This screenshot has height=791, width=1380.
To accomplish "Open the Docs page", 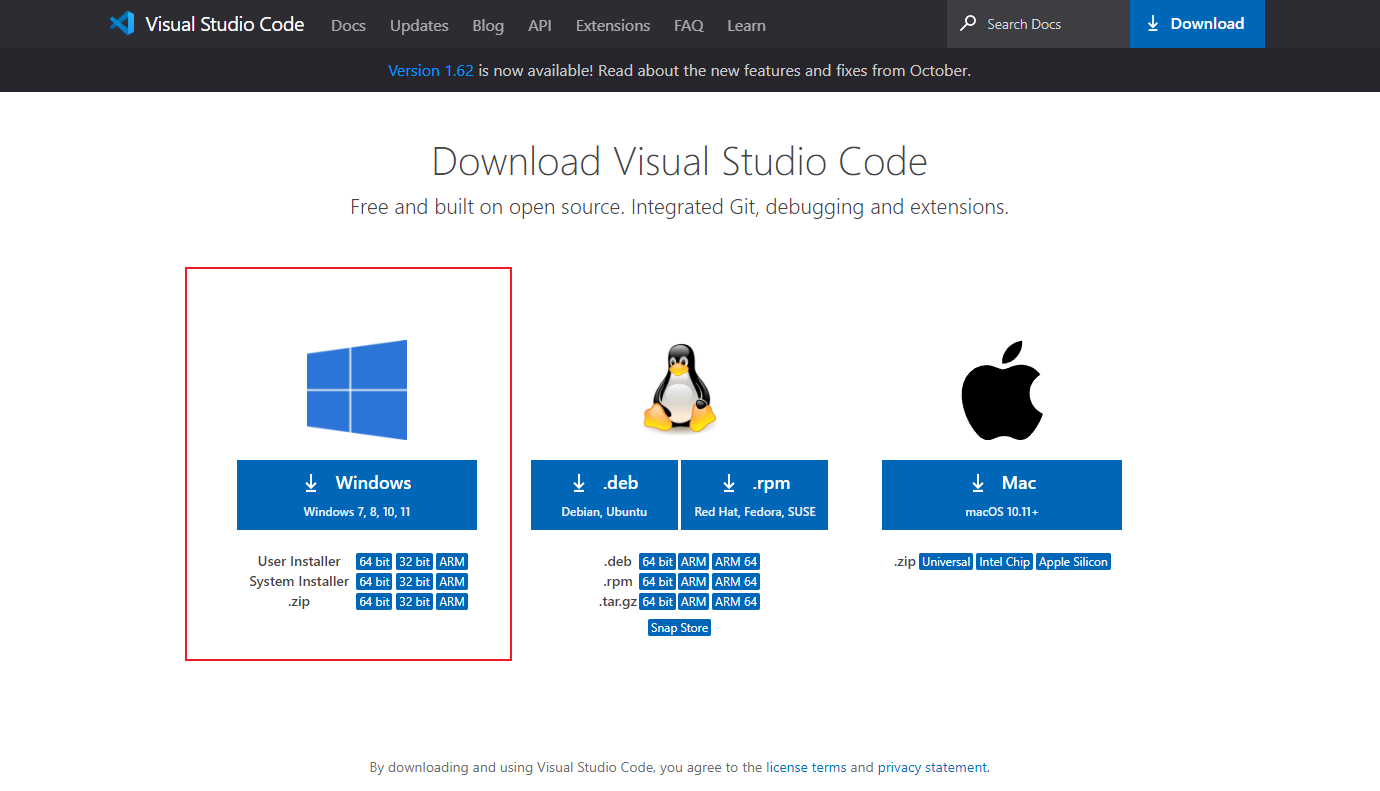I will pos(348,25).
